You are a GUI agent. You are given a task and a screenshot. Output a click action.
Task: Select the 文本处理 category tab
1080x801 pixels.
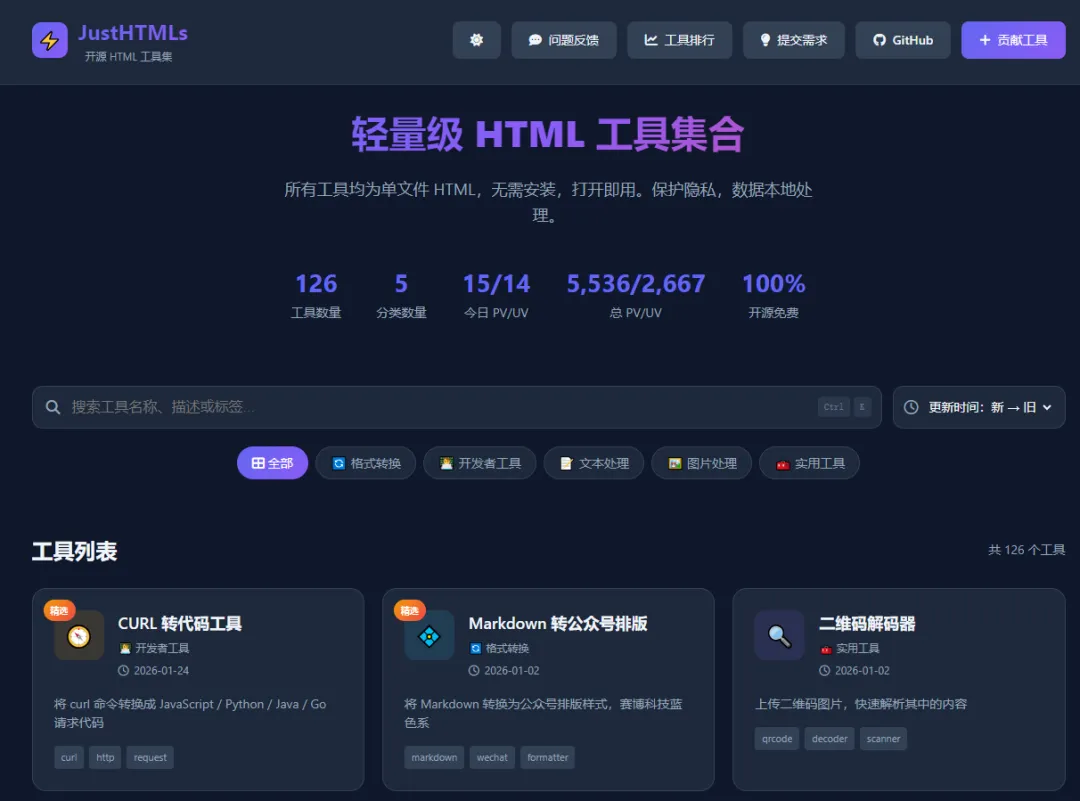pyautogui.click(x=594, y=463)
